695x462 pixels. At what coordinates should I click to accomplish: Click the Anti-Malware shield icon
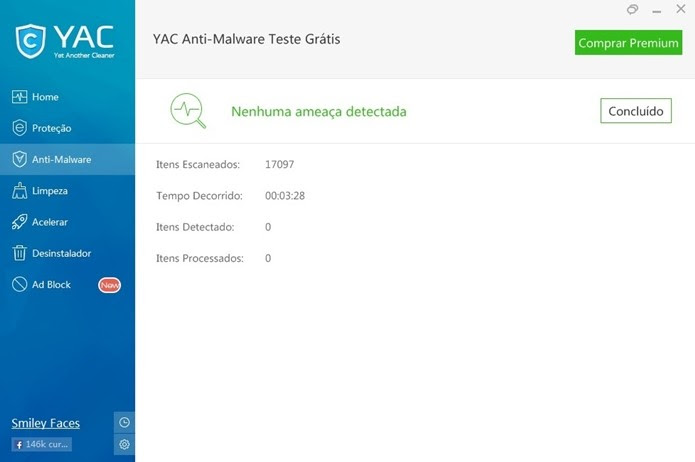click(20, 159)
